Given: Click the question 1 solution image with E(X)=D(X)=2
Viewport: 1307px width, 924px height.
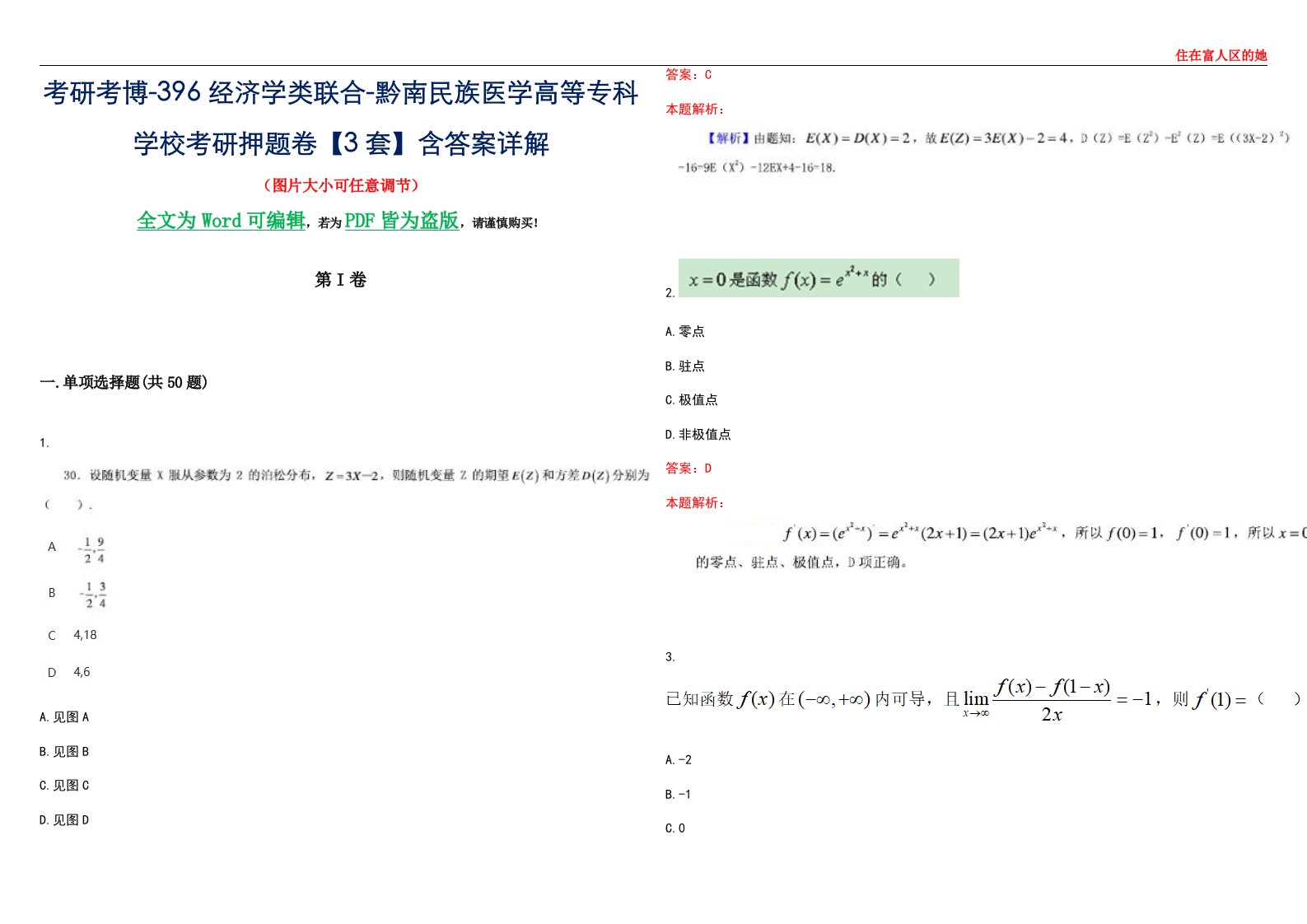Looking at the screenshot, I should [983, 152].
